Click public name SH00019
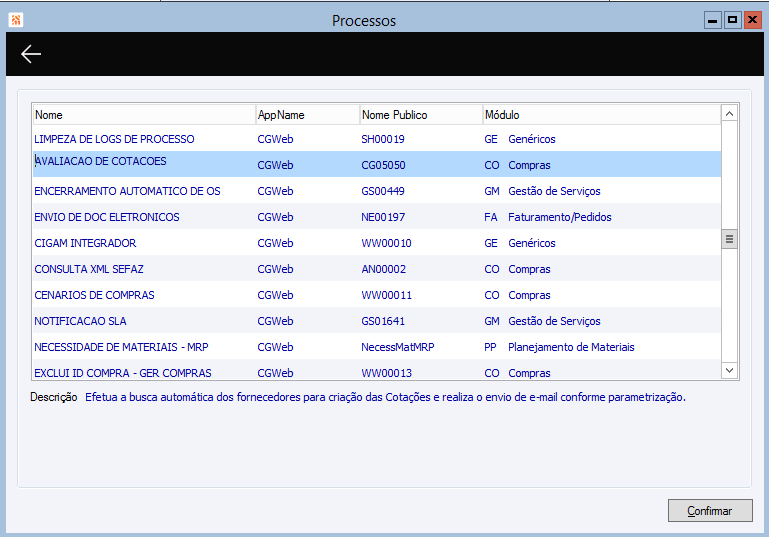 click(x=383, y=139)
